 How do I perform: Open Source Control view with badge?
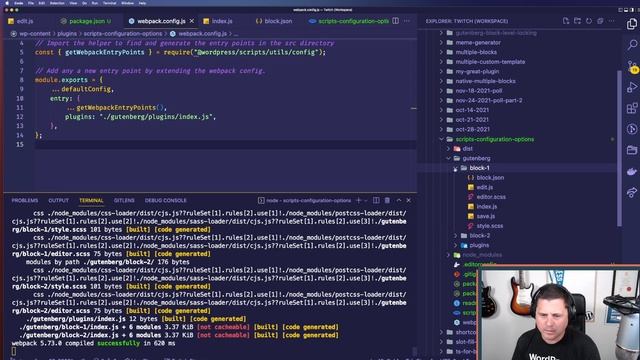(632, 66)
